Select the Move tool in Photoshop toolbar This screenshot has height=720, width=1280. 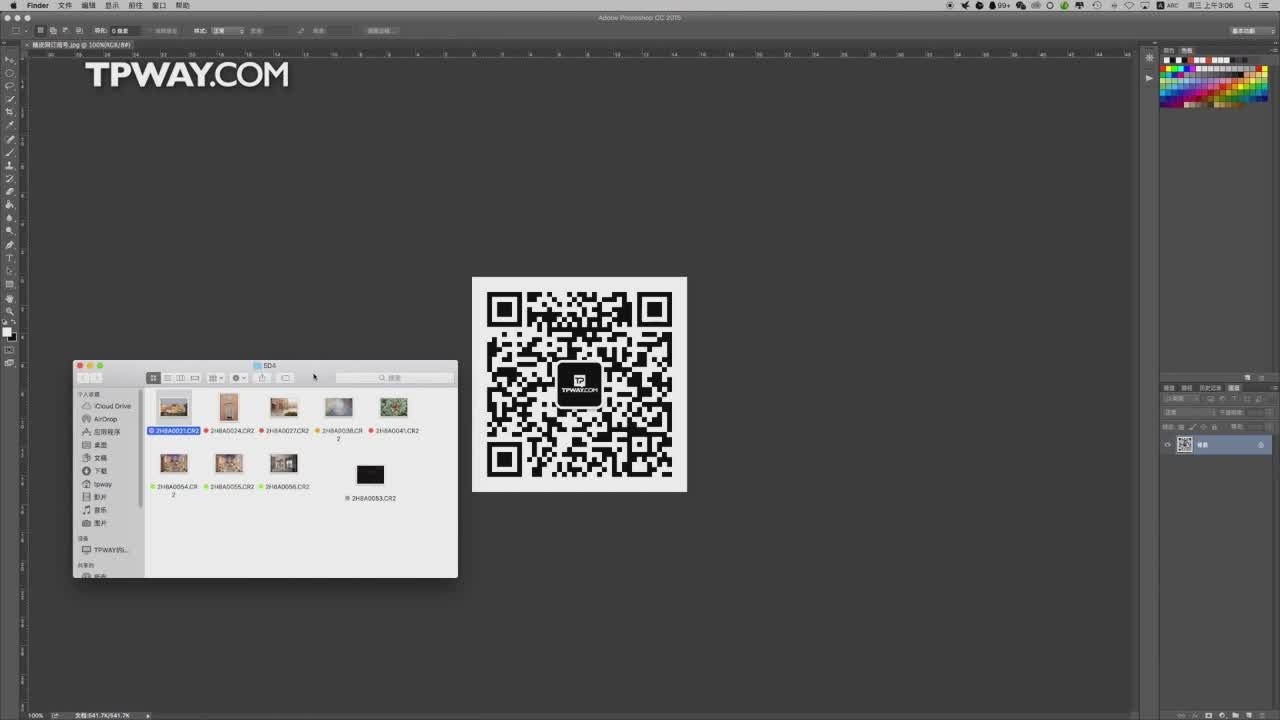coord(10,60)
